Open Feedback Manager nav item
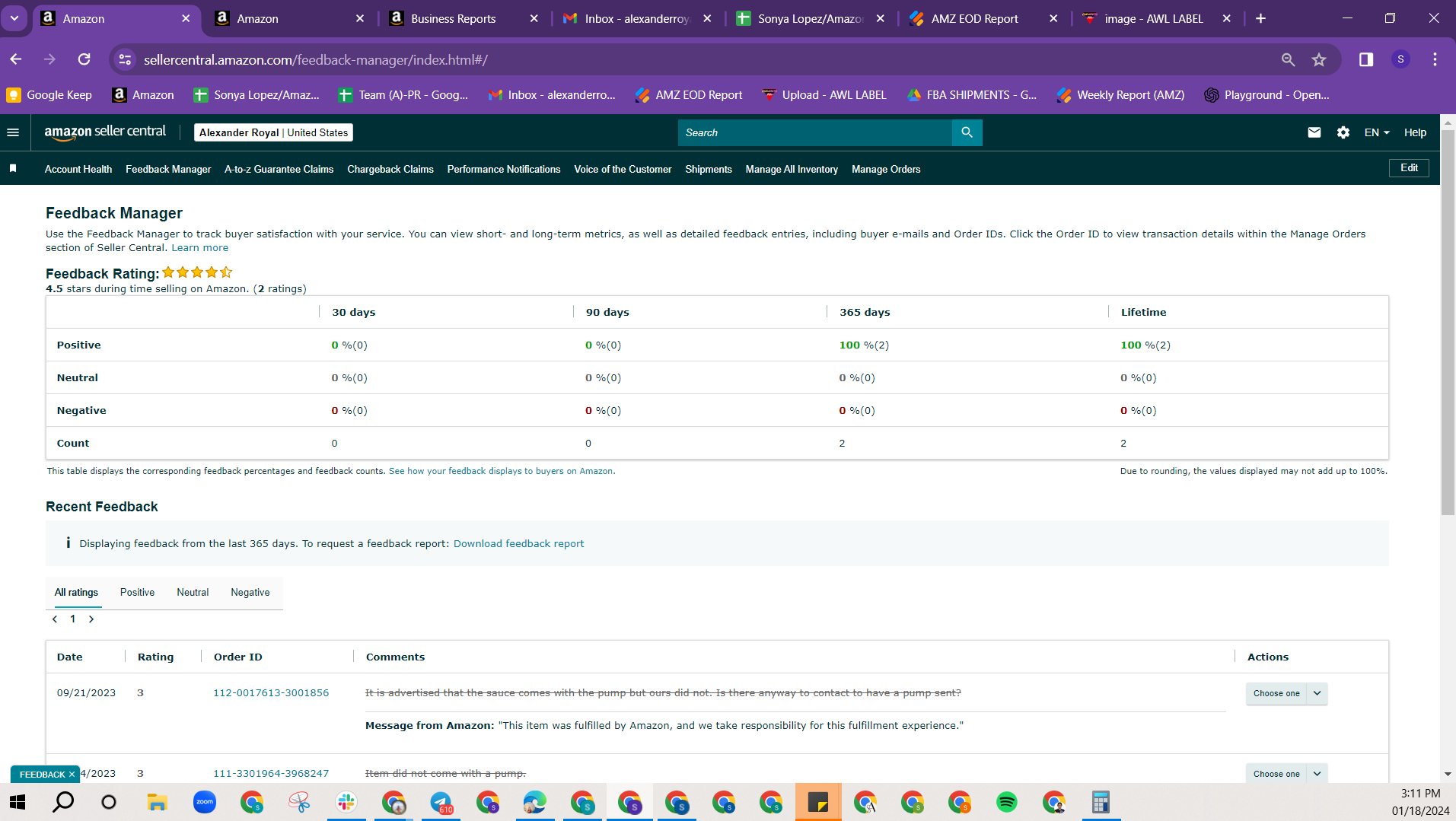The image size is (1456, 821). point(168,169)
